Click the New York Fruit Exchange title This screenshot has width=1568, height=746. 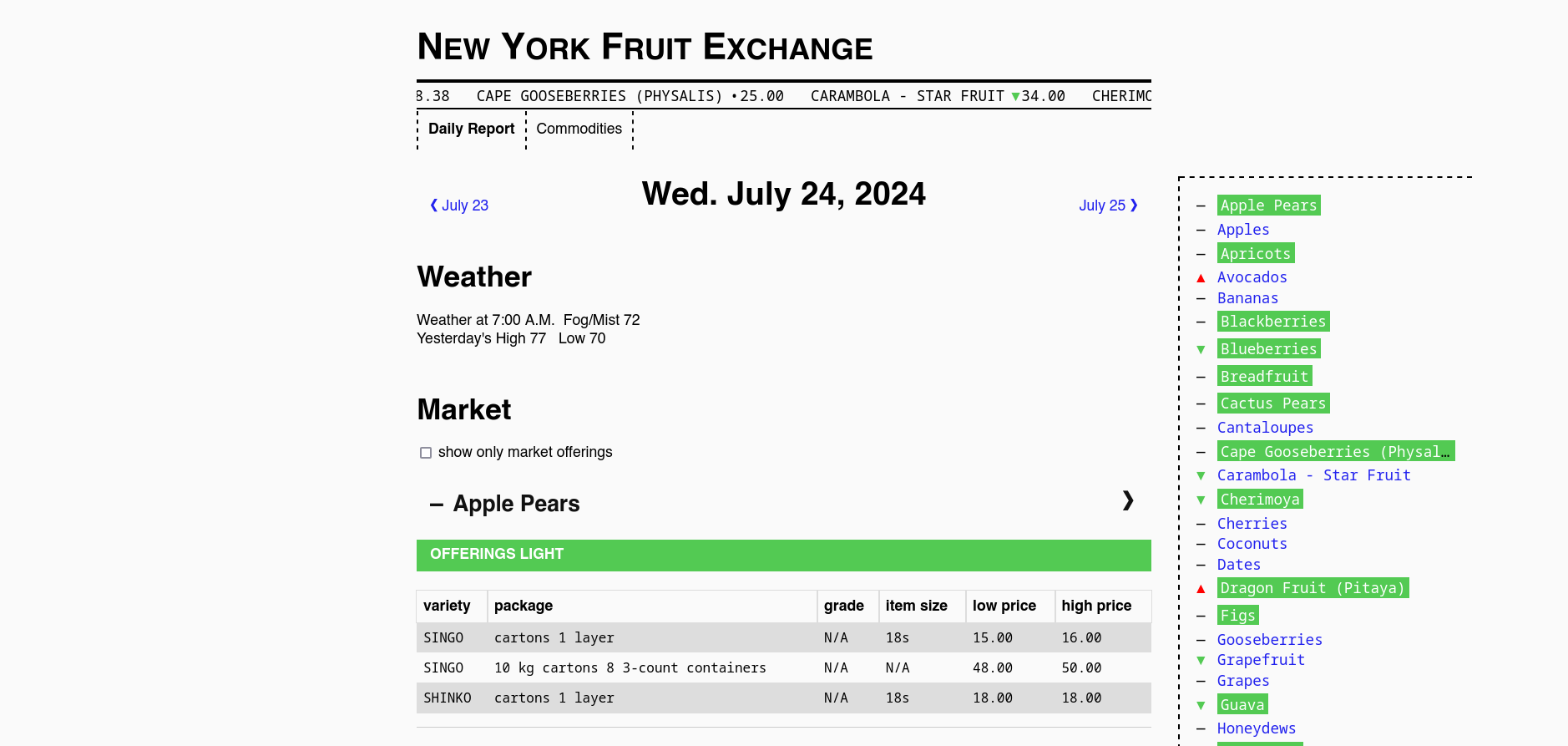click(x=645, y=47)
